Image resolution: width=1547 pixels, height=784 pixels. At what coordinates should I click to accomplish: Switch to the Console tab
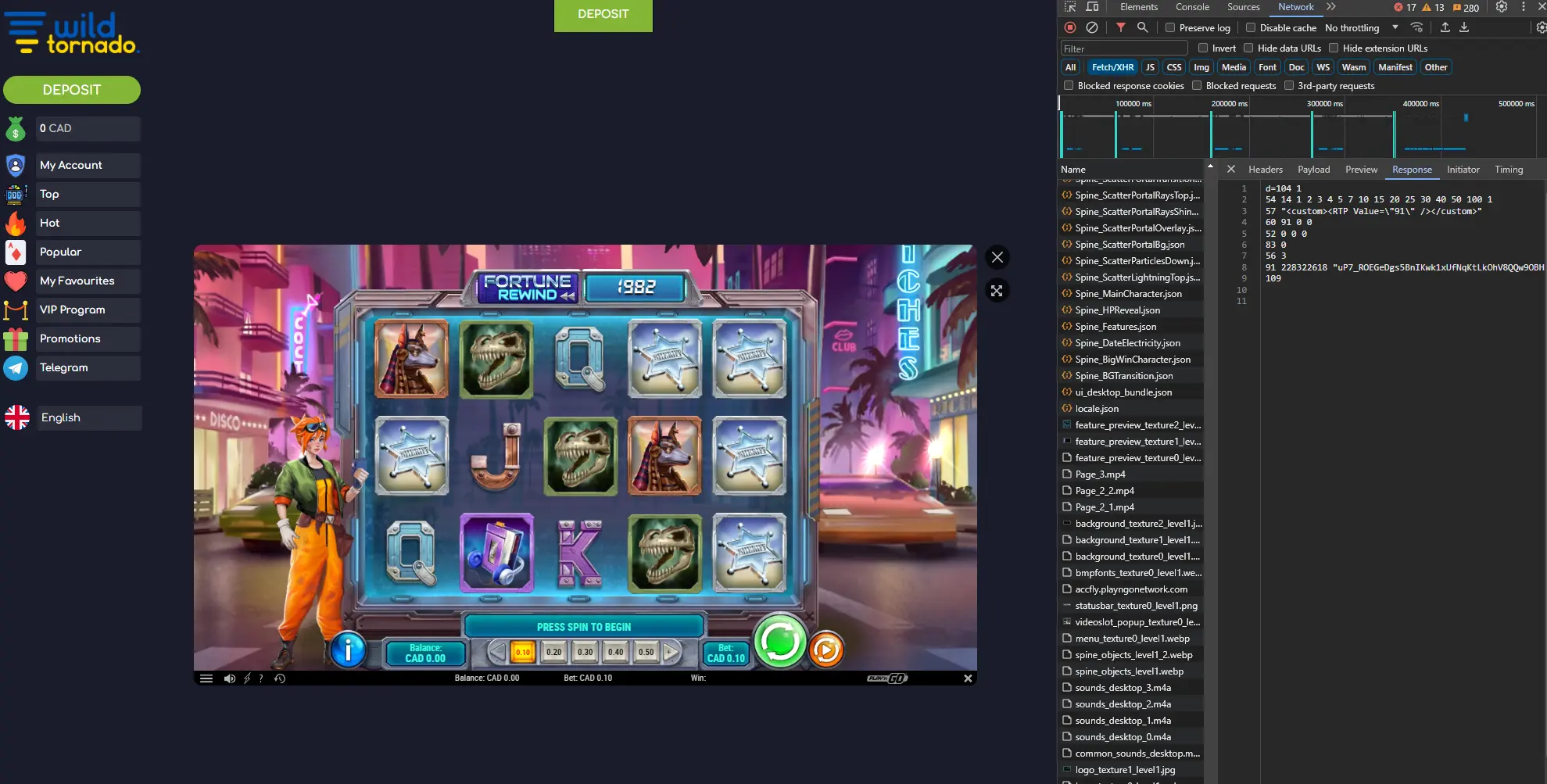tap(1192, 7)
